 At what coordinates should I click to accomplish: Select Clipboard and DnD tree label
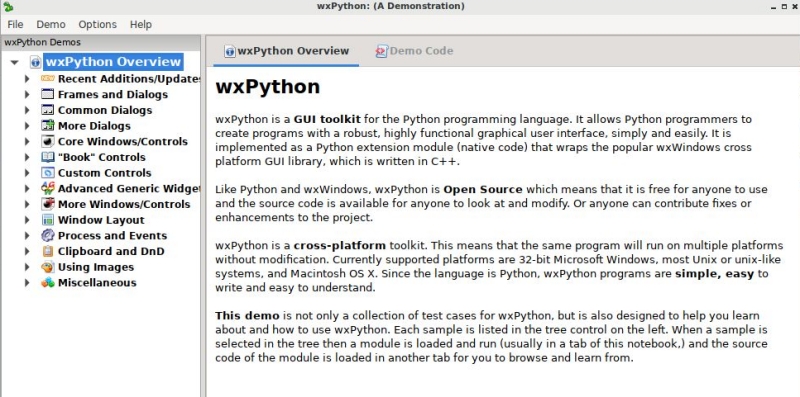[111, 251]
